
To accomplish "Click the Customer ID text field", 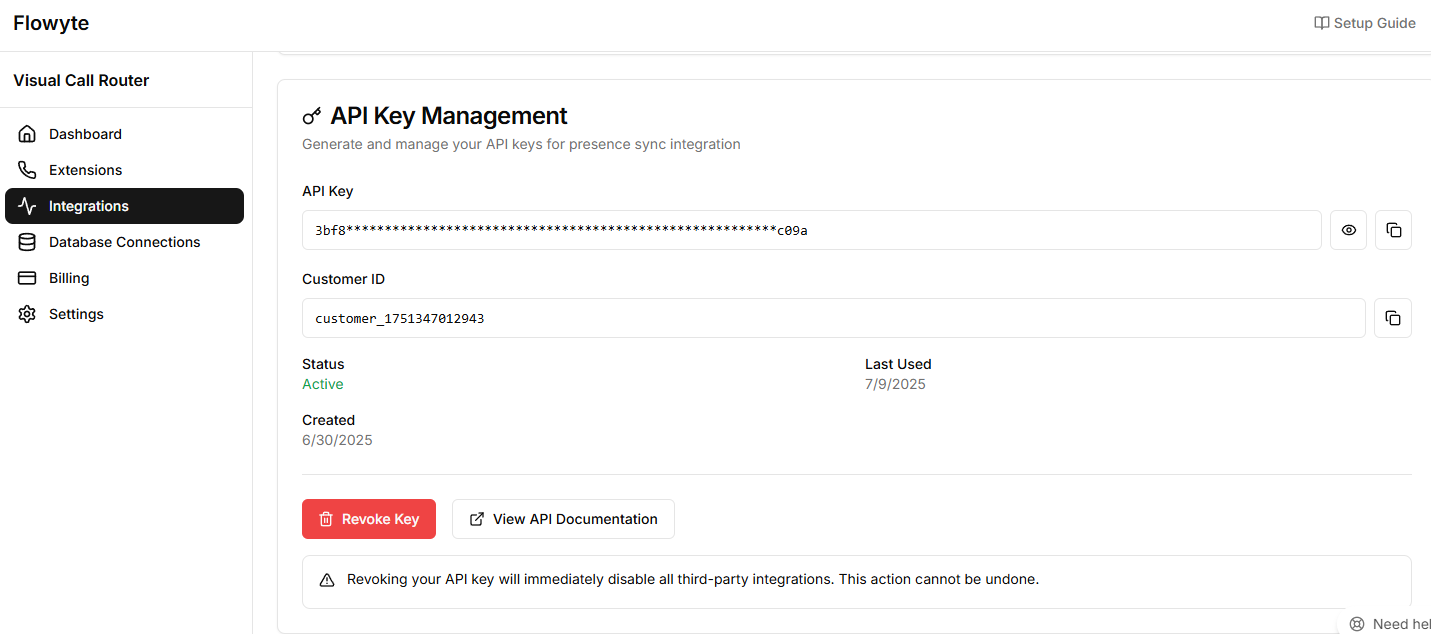I will click(x=832, y=318).
